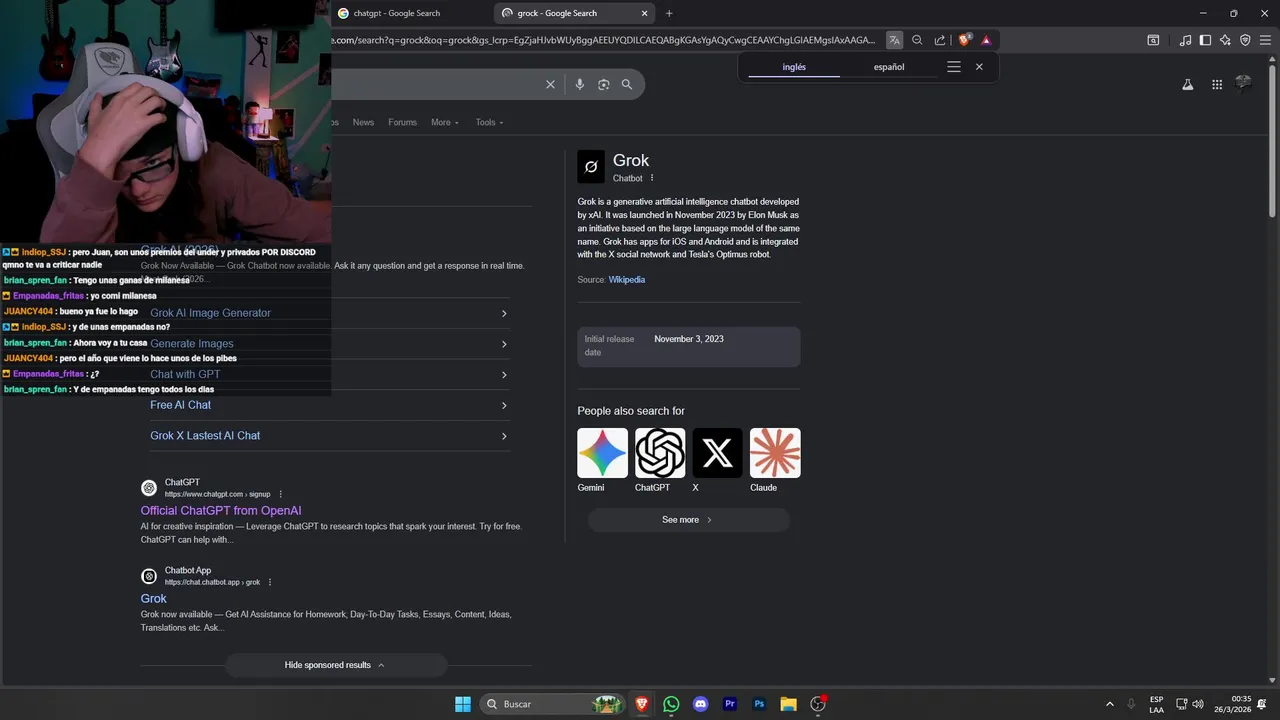1280x720 pixels.
Task: Open Chatbot App result options dots
Action: pos(270,582)
